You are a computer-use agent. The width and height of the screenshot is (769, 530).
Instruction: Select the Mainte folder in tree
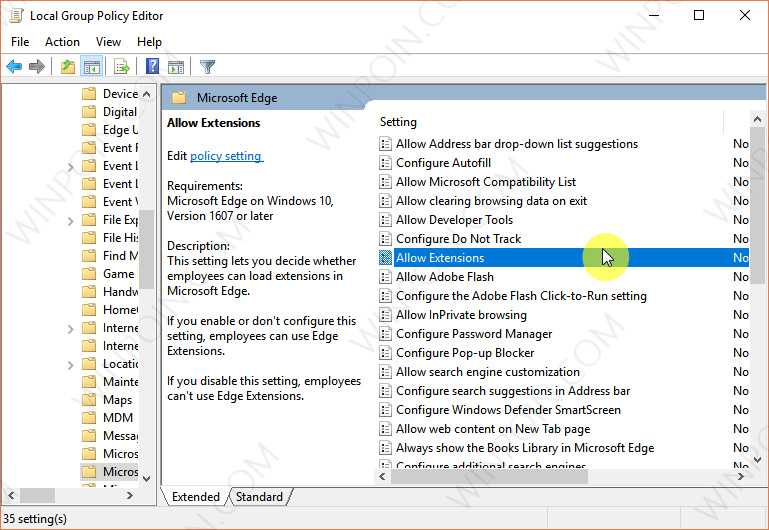point(110,381)
